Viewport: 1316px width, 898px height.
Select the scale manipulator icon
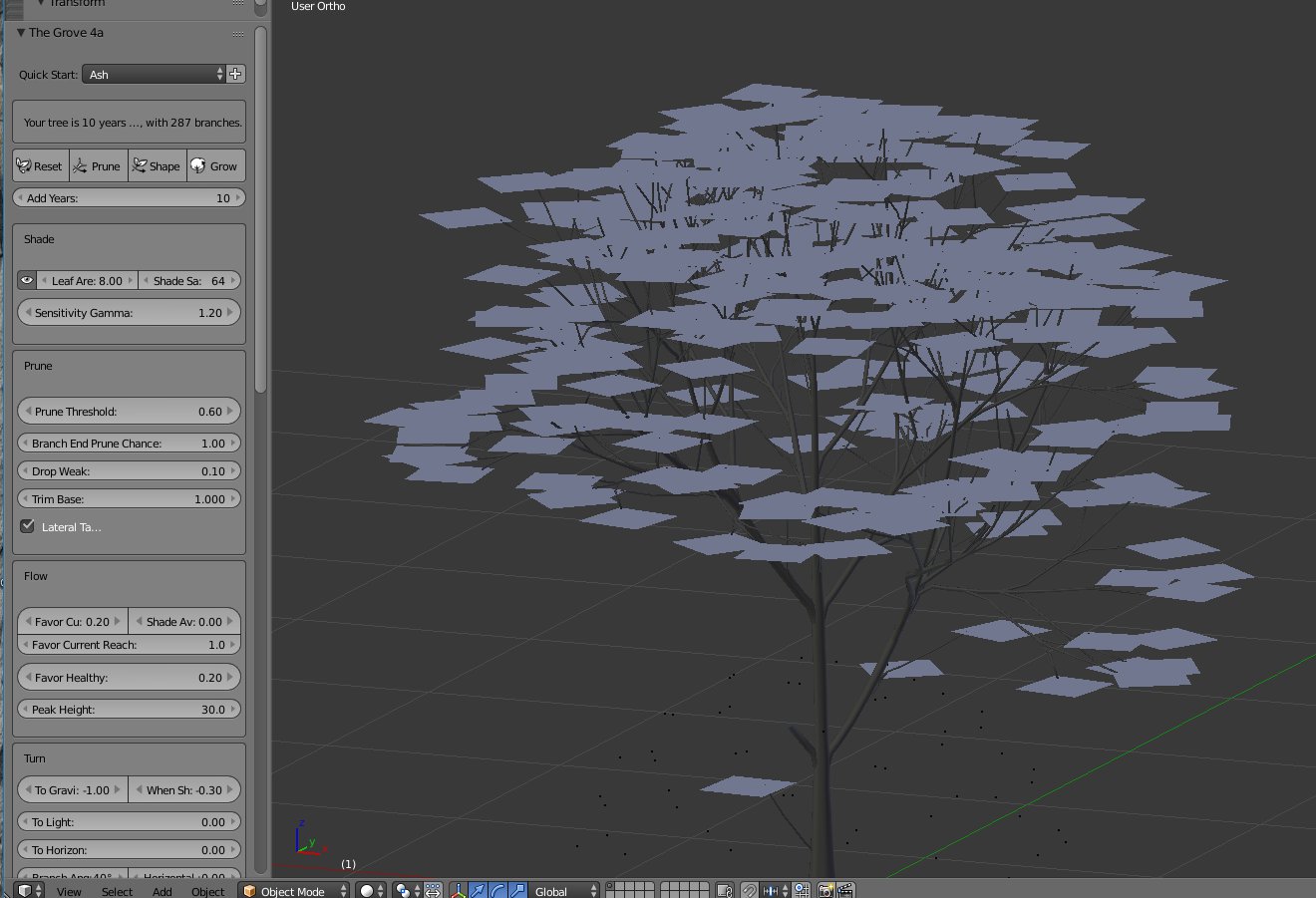[516, 891]
